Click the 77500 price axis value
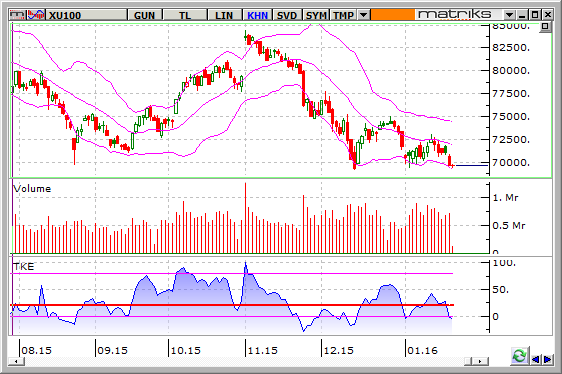Screen dimensions: 562x374 (511, 93)
